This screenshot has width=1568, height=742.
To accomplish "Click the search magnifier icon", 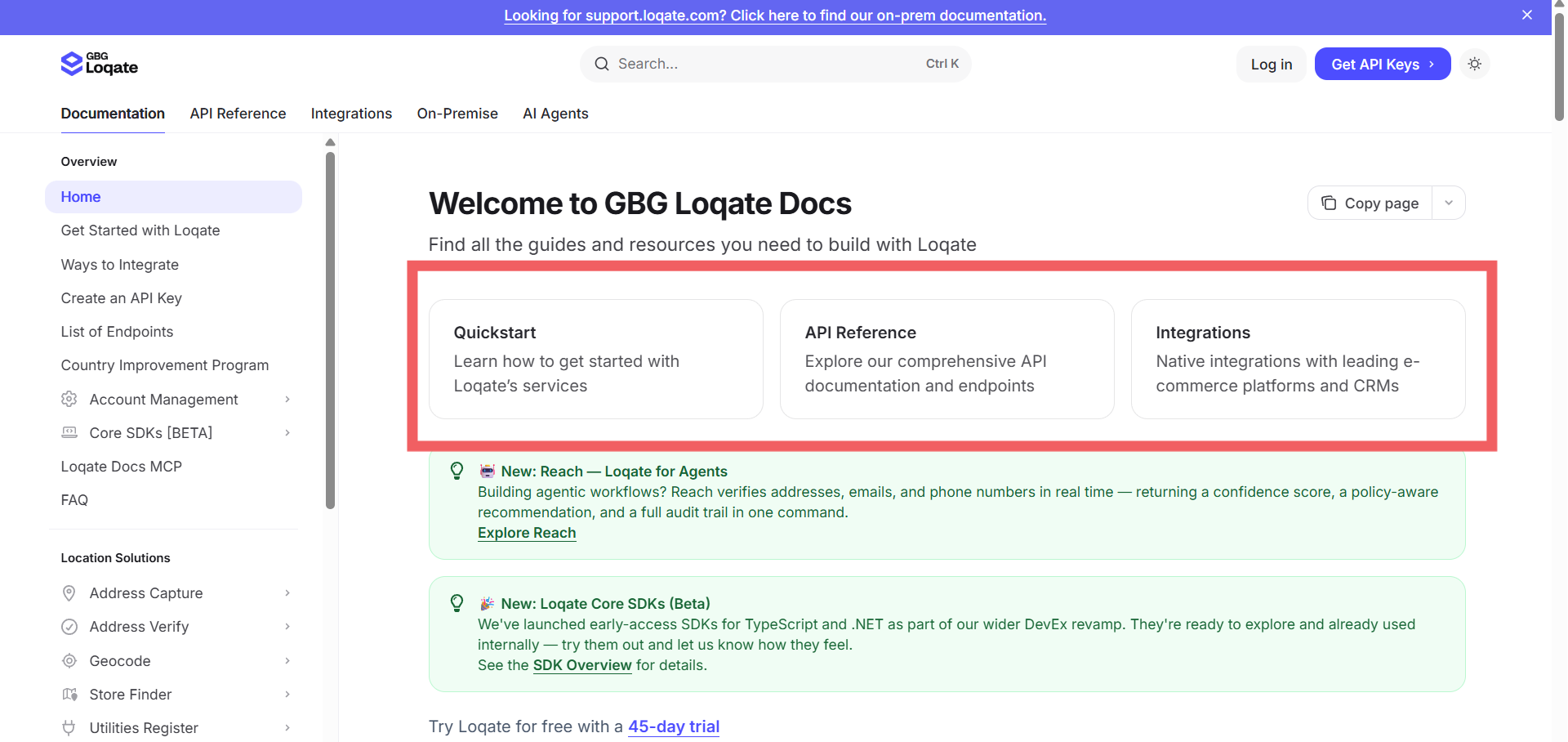I will (602, 64).
